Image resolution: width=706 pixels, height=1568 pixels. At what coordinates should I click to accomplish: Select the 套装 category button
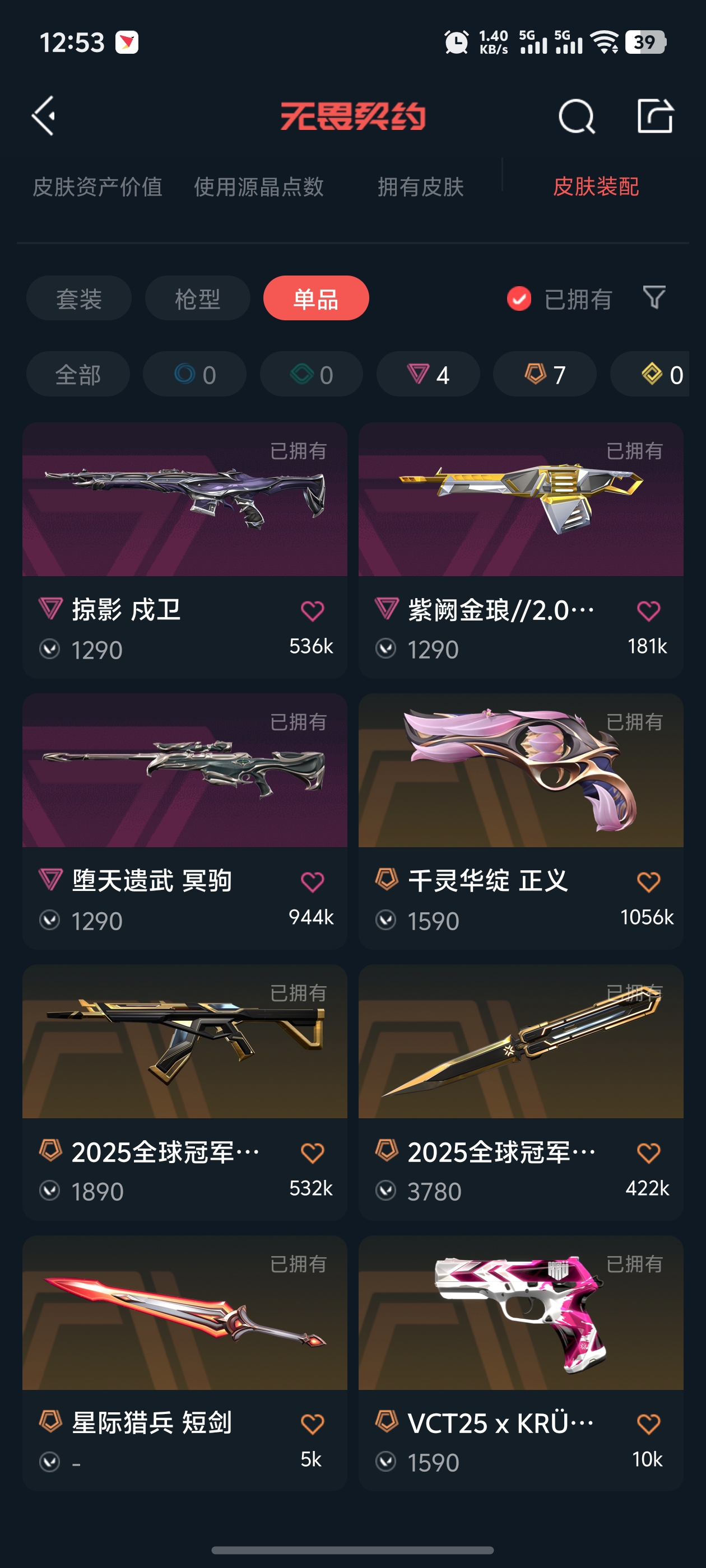click(78, 298)
